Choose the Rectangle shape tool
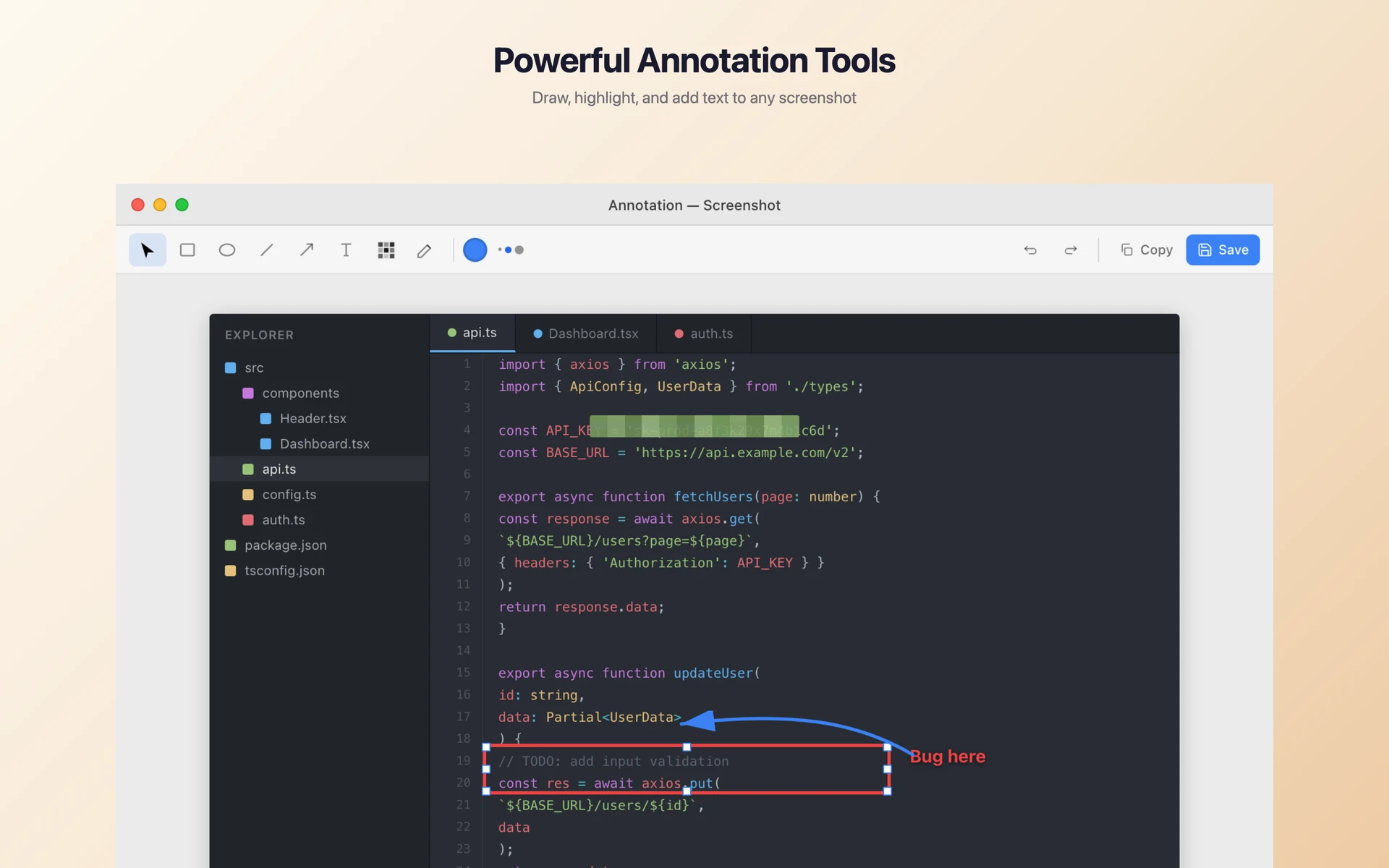This screenshot has height=868, width=1389. 187,250
